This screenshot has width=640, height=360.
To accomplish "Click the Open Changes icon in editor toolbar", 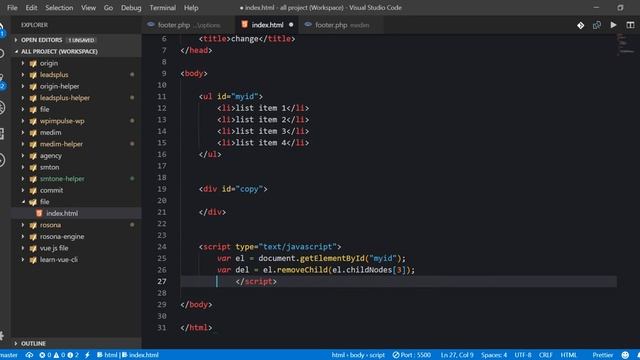I will (597, 25).
